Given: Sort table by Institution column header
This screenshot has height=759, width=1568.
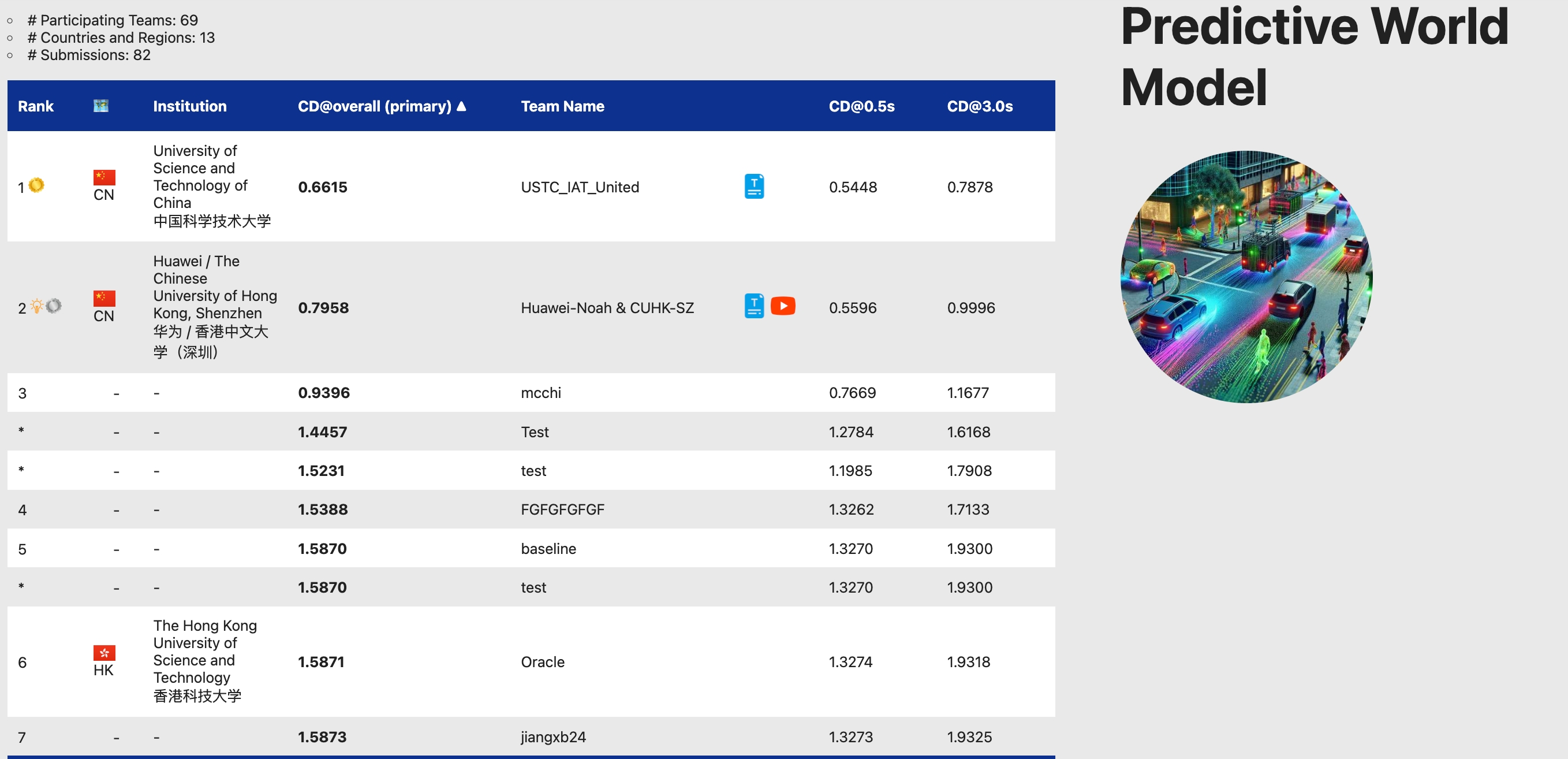Looking at the screenshot, I should click(189, 106).
